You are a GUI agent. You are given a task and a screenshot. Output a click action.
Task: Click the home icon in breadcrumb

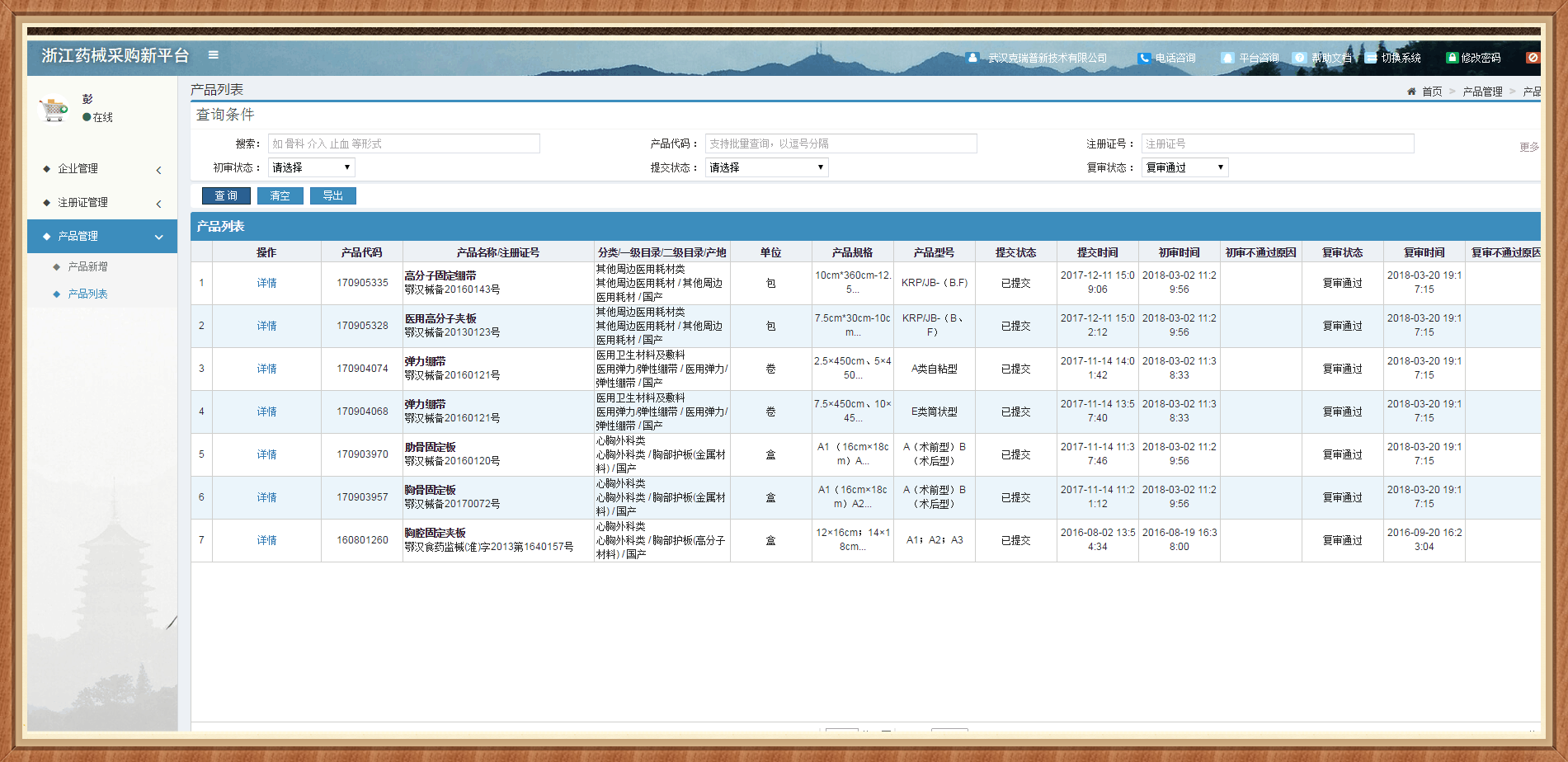1411,92
